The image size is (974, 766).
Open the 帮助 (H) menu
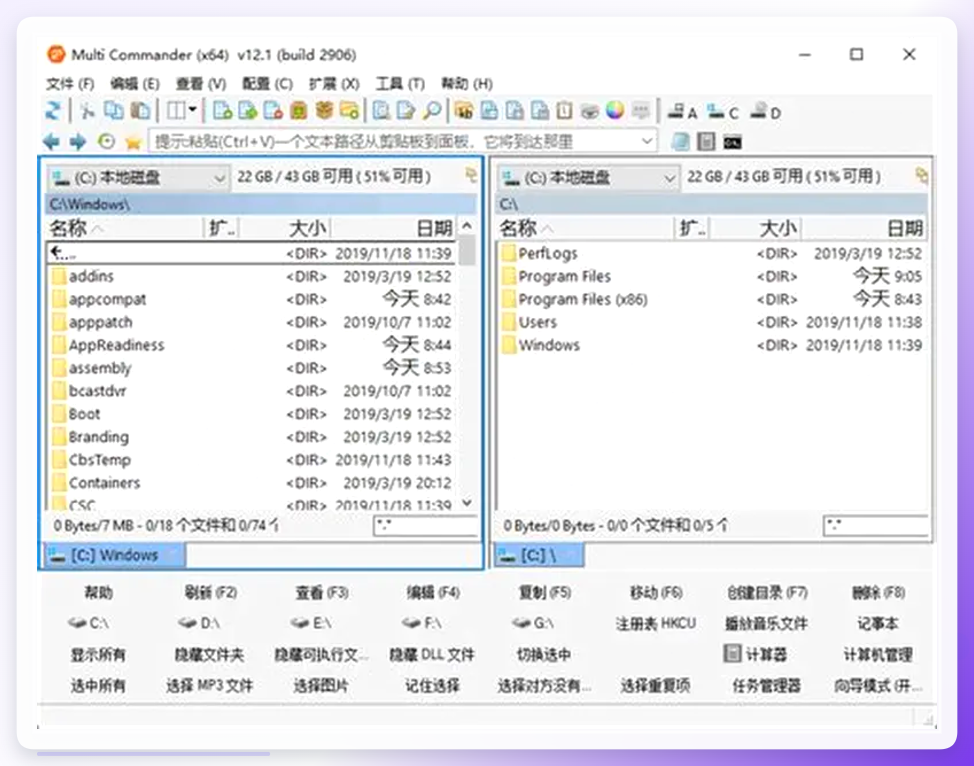click(x=467, y=83)
